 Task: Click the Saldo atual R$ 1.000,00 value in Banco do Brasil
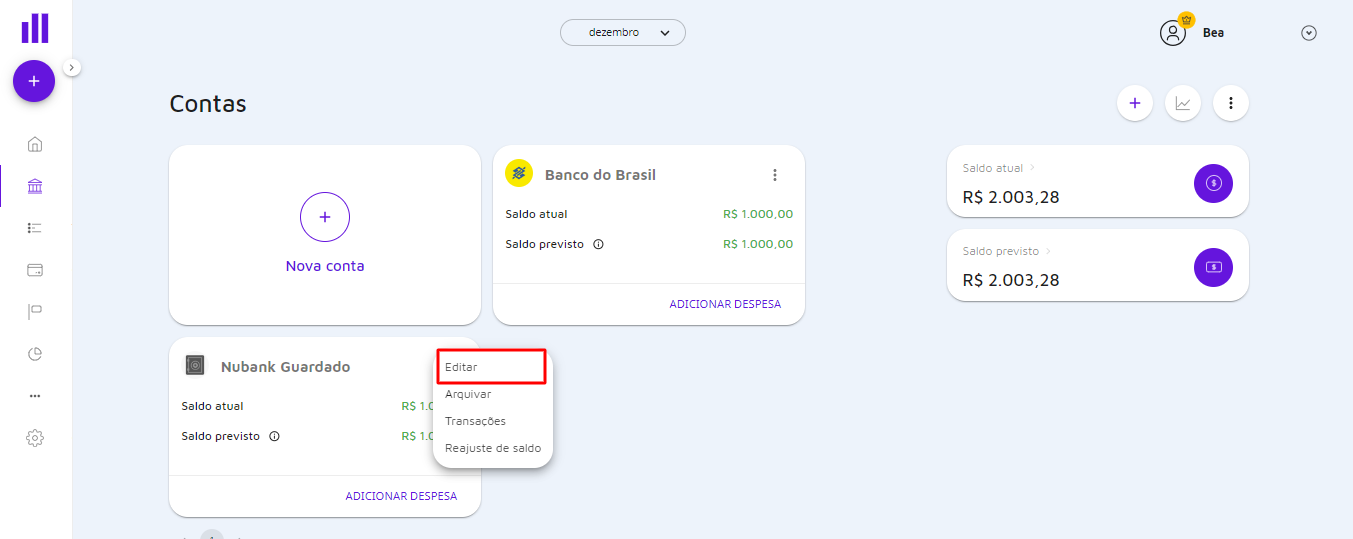coord(758,214)
